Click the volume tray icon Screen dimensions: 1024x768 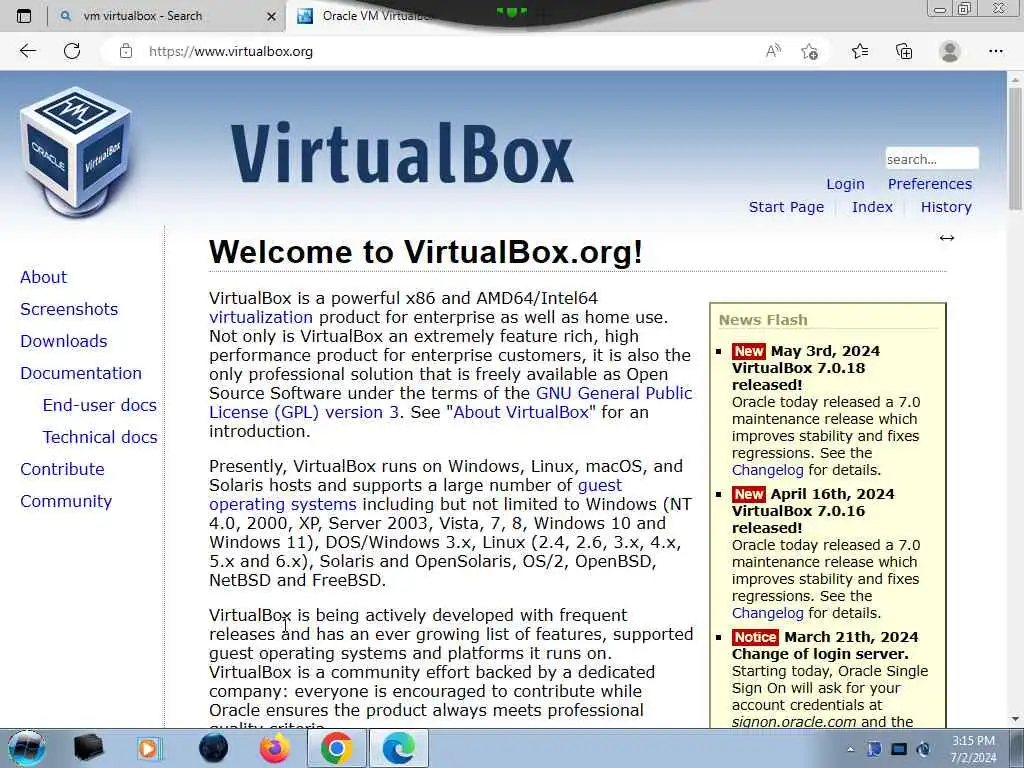pyautogui.click(x=923, y=749)
